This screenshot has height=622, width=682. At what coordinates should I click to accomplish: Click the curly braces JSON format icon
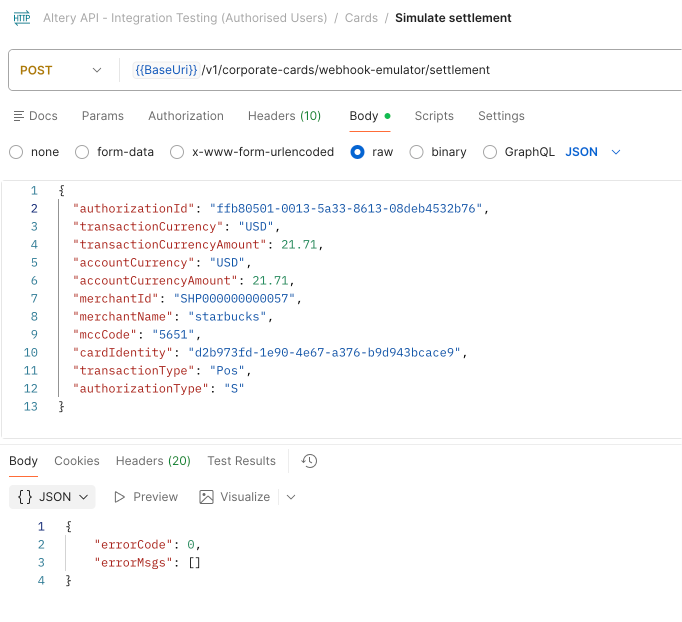[x=25, y=497]
